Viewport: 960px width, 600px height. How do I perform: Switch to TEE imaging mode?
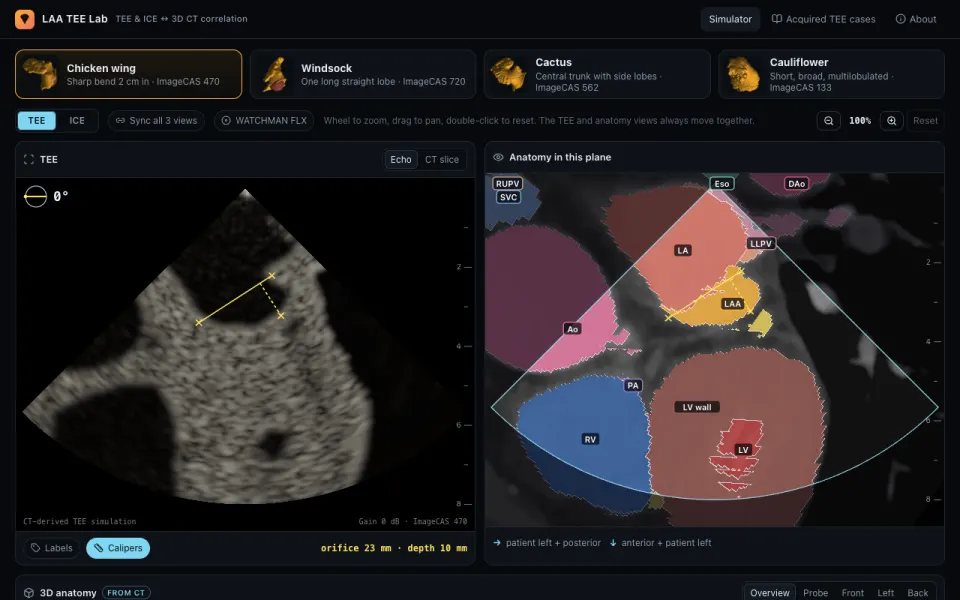coord(37,121)
